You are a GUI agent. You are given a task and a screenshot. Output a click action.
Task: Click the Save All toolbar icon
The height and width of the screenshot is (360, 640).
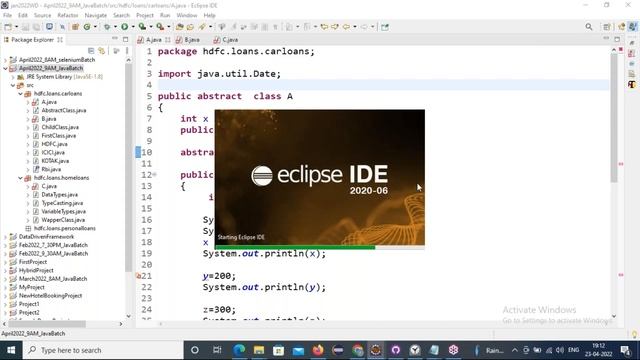[36, 27]
